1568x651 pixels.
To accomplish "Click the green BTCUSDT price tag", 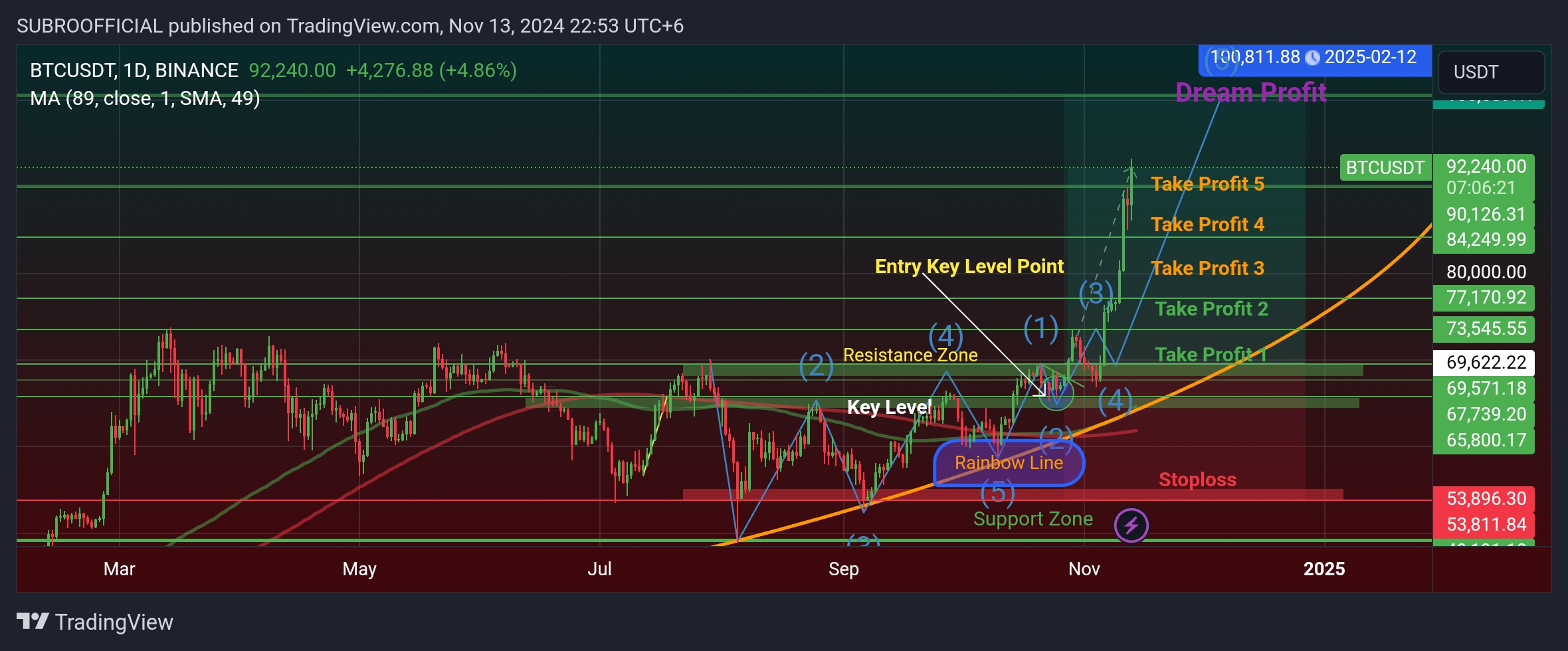I will pyautogui.click(x=1385, y=167).
